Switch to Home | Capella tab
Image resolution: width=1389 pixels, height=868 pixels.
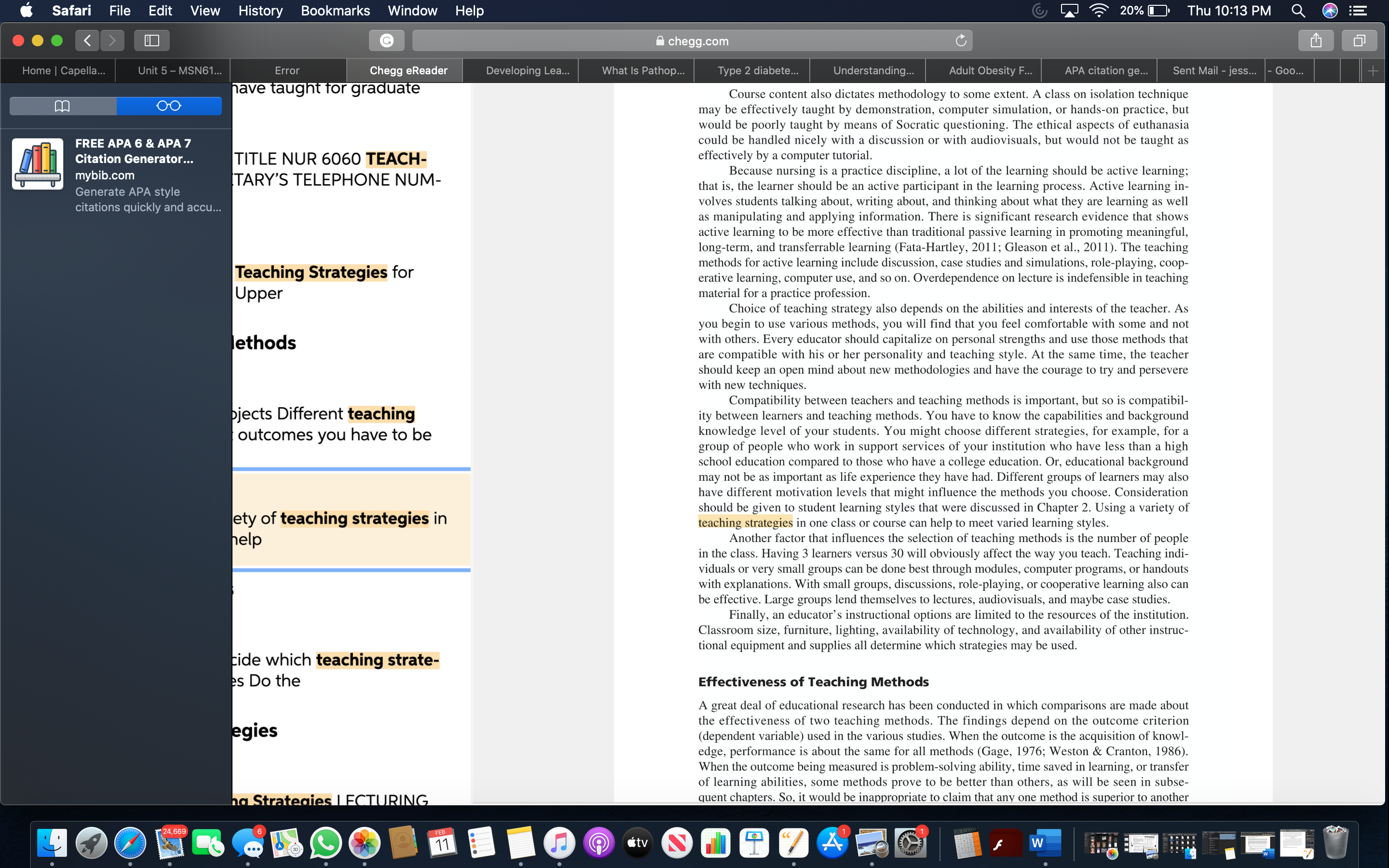pyautogui.click(x=58, y=70)
